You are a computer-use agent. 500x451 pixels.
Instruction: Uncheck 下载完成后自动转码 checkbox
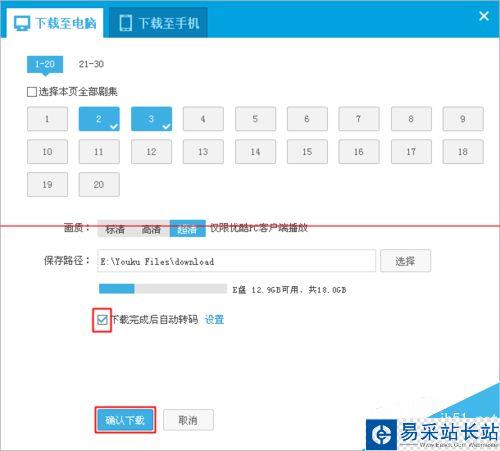(102, 320)
